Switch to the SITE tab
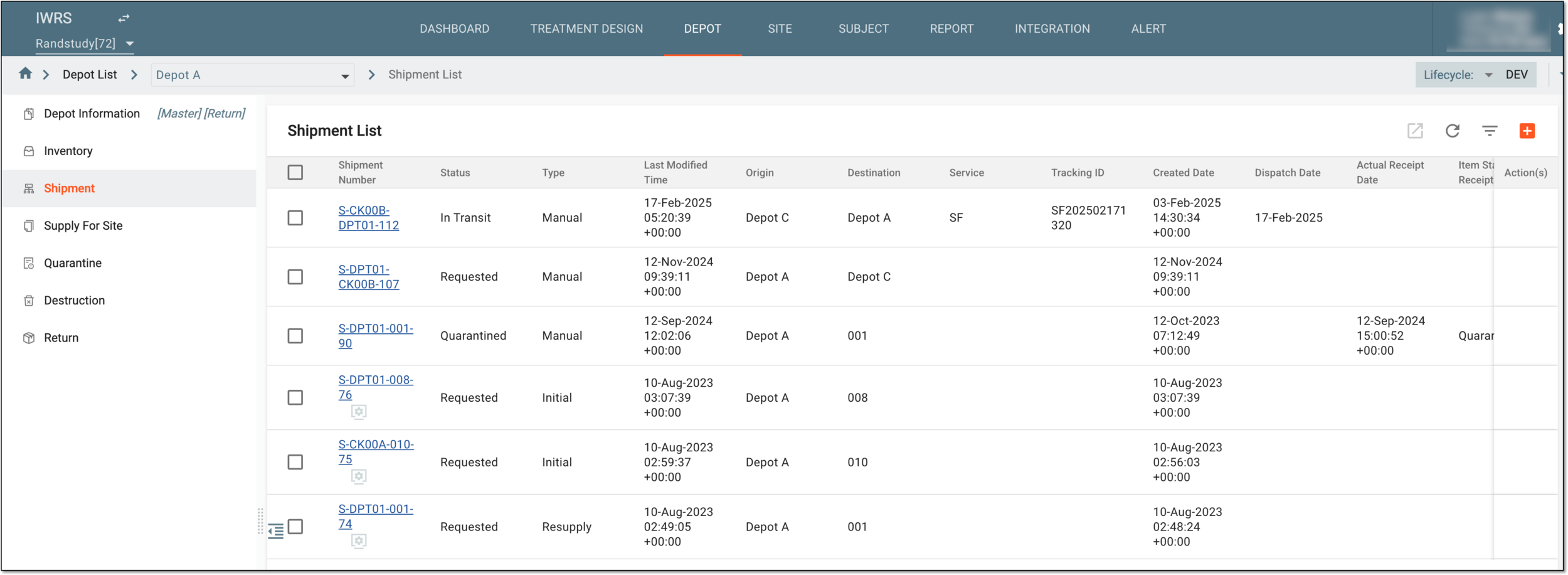Image resolution: width=1568 pixels, height=575 pixels. tap(780, 29)
